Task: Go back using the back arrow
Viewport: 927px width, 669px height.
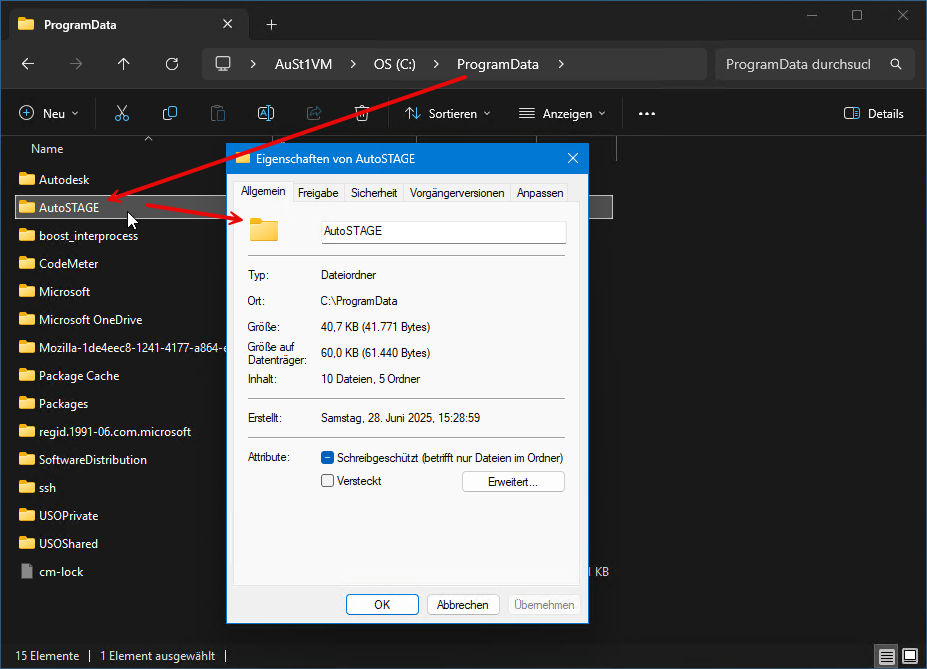Action: [28, 64]
